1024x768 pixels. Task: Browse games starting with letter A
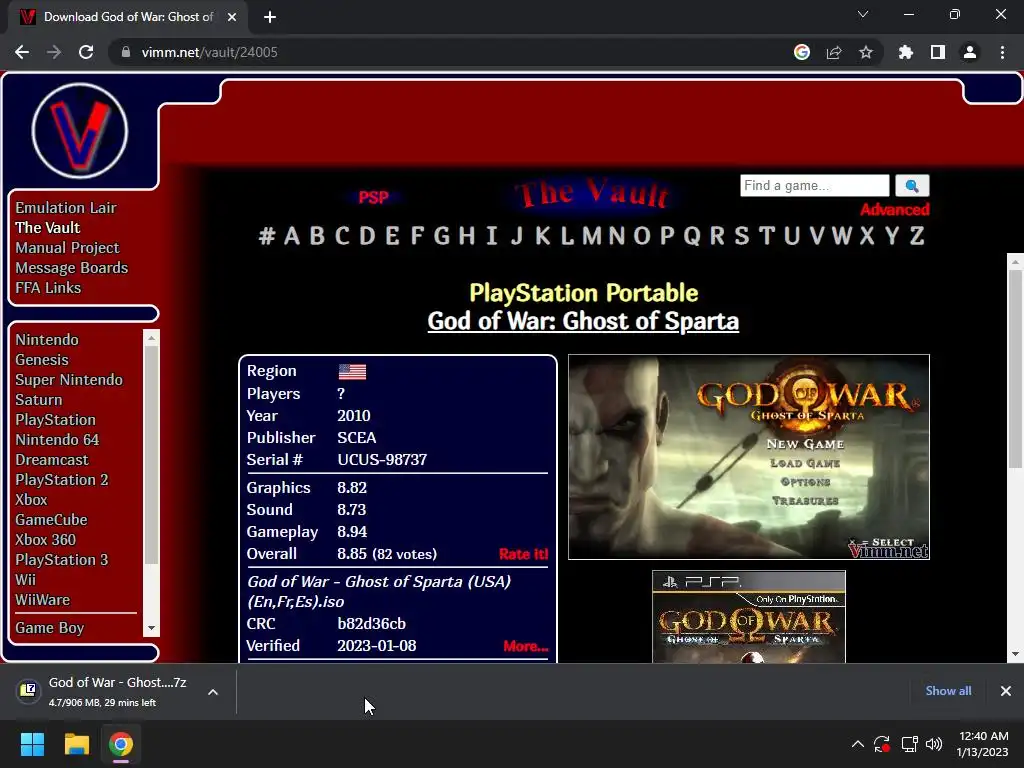[292, 235]
